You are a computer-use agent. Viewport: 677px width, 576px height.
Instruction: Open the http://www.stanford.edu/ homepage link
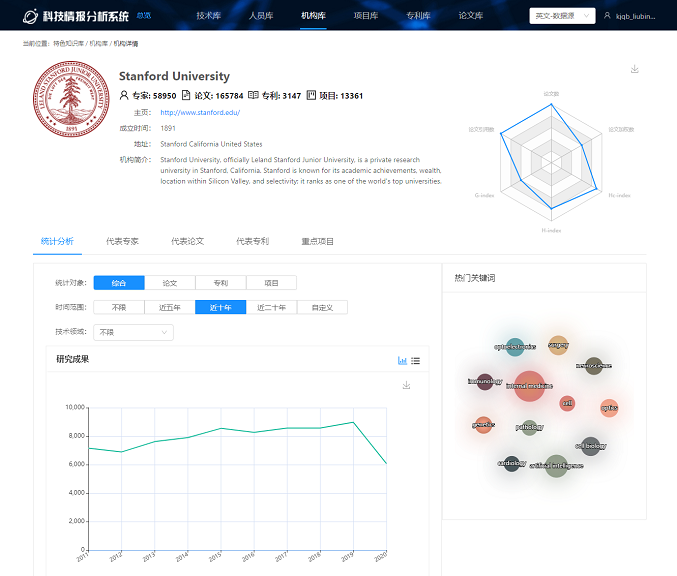pyautogui.click(x=200, y=112)
